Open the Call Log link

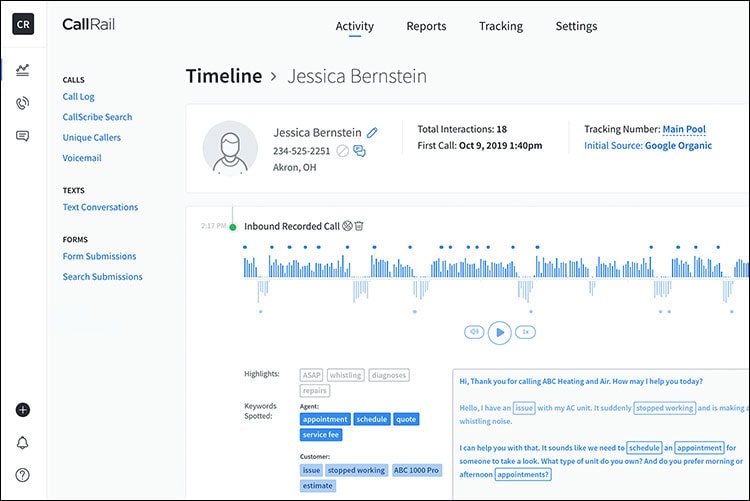click(78, 97)
